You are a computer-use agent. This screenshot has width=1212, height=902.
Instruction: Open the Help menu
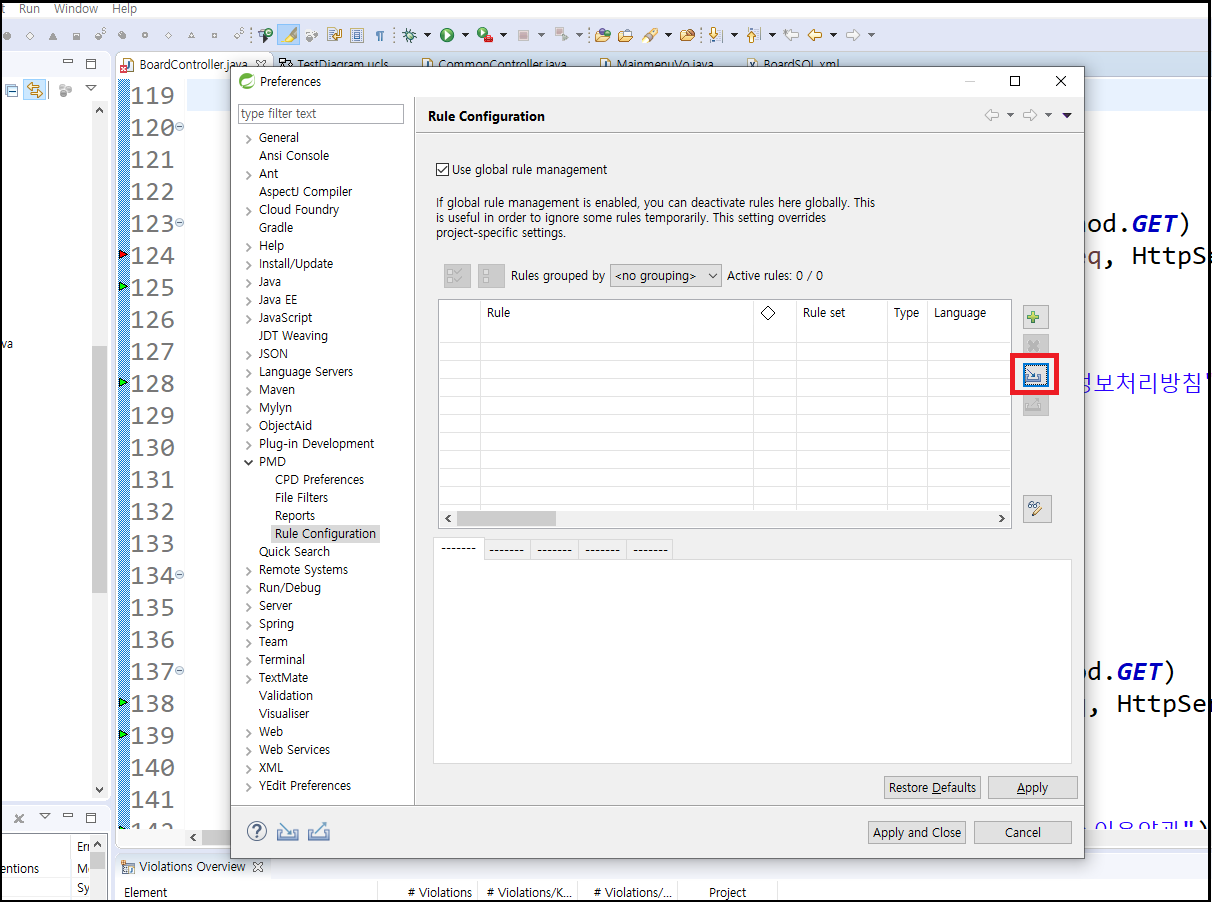(125, 8)
